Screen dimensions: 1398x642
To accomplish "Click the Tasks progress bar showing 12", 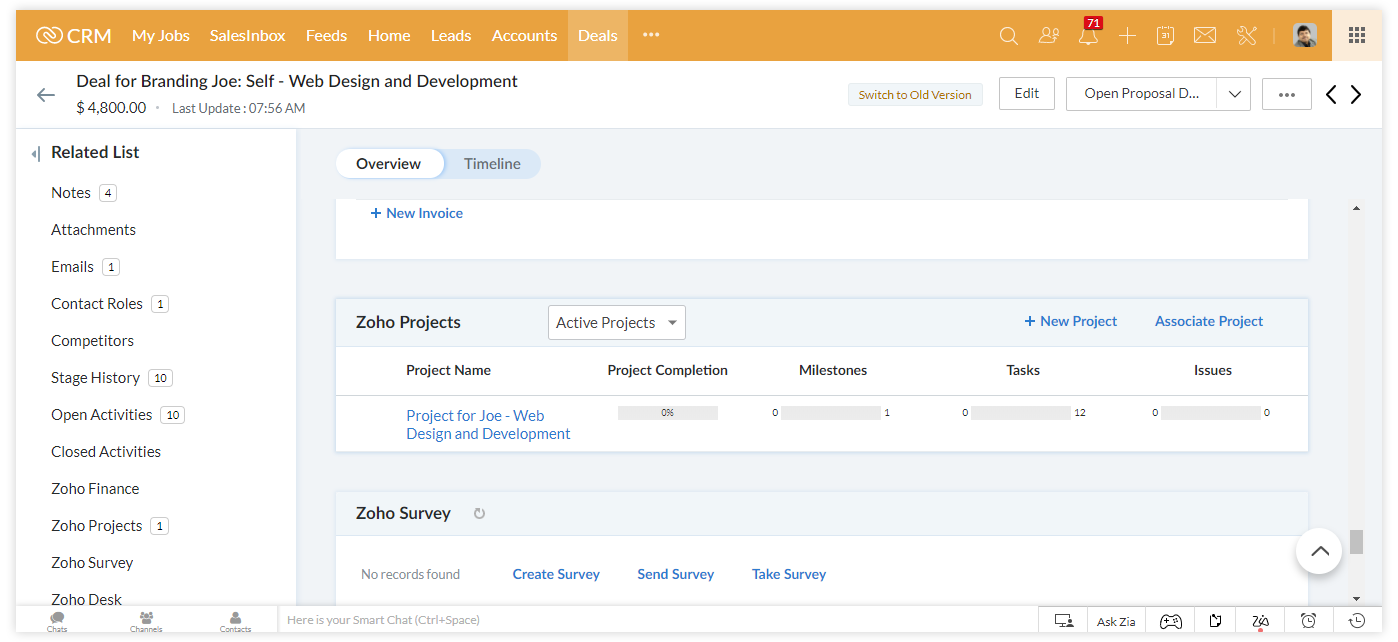I will (1021, 413).
